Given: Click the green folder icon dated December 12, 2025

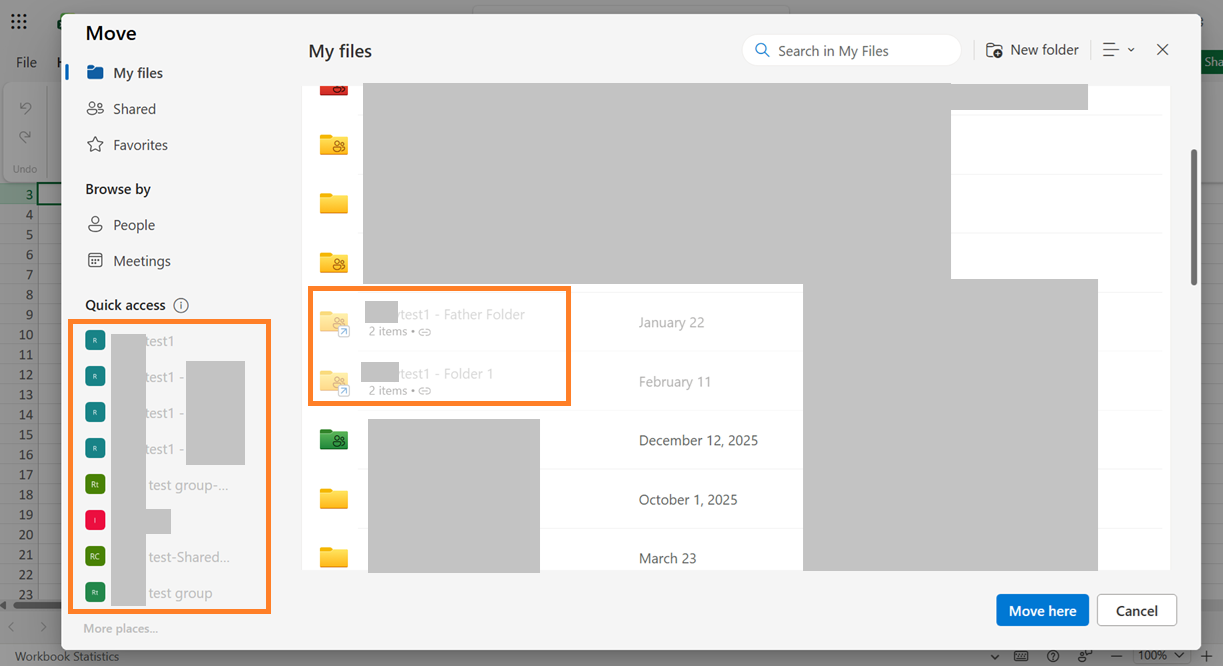Looking at the screenshot, I should point(333,440).
